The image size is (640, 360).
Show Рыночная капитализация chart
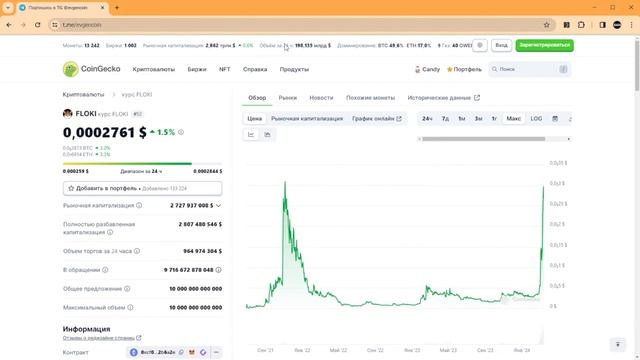click(307, 118)
